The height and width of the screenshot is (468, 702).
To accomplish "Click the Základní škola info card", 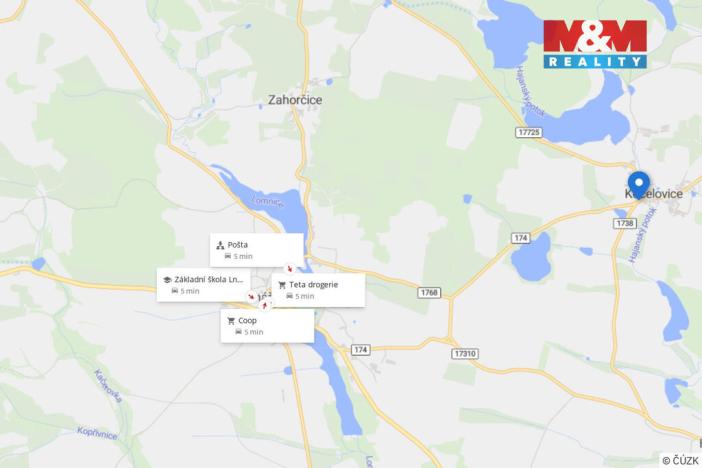I will pos(203,285).
